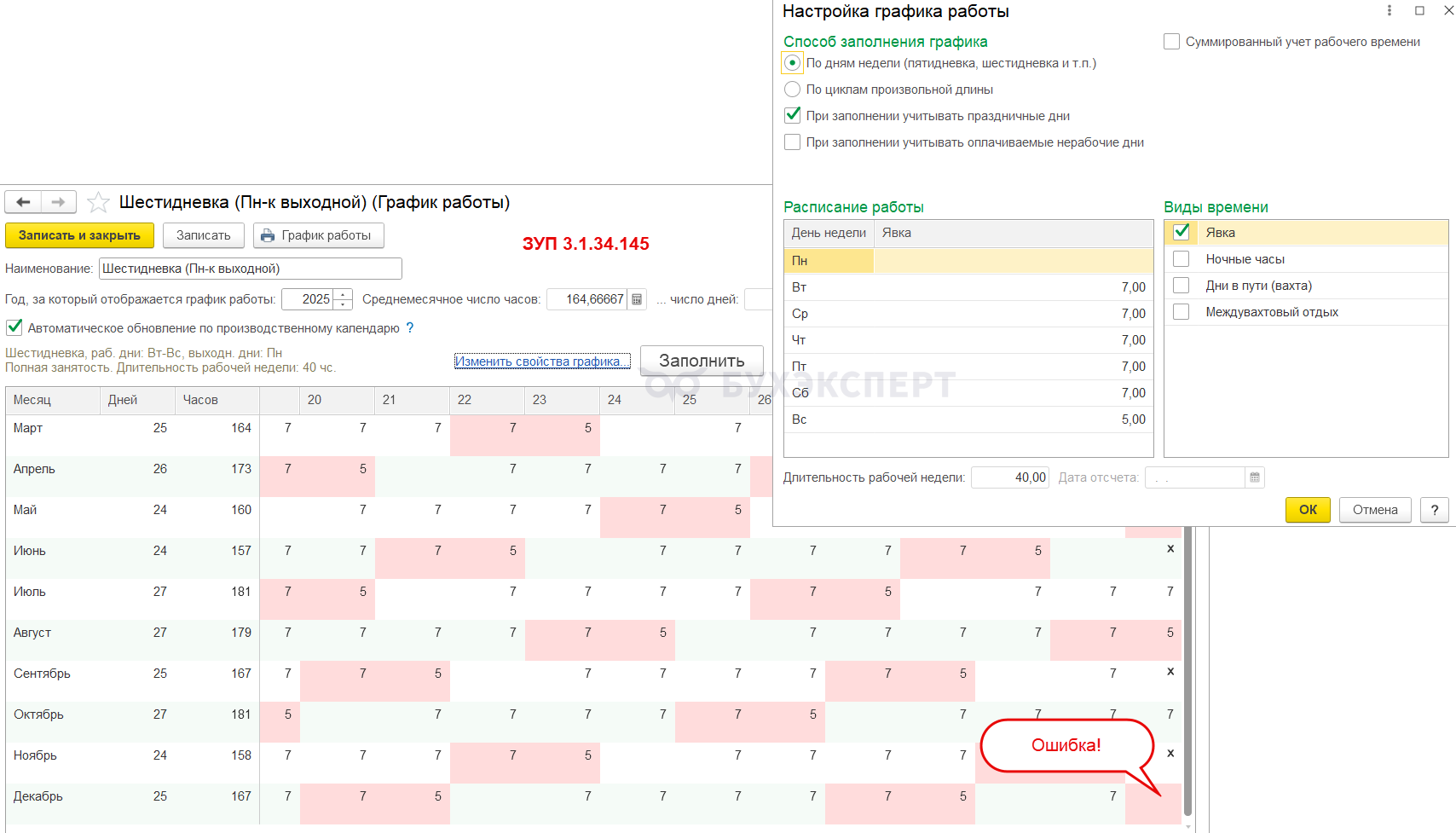1456x833 pixels.
Task: Click the back navigation arrow
Action: click(23, 202)
